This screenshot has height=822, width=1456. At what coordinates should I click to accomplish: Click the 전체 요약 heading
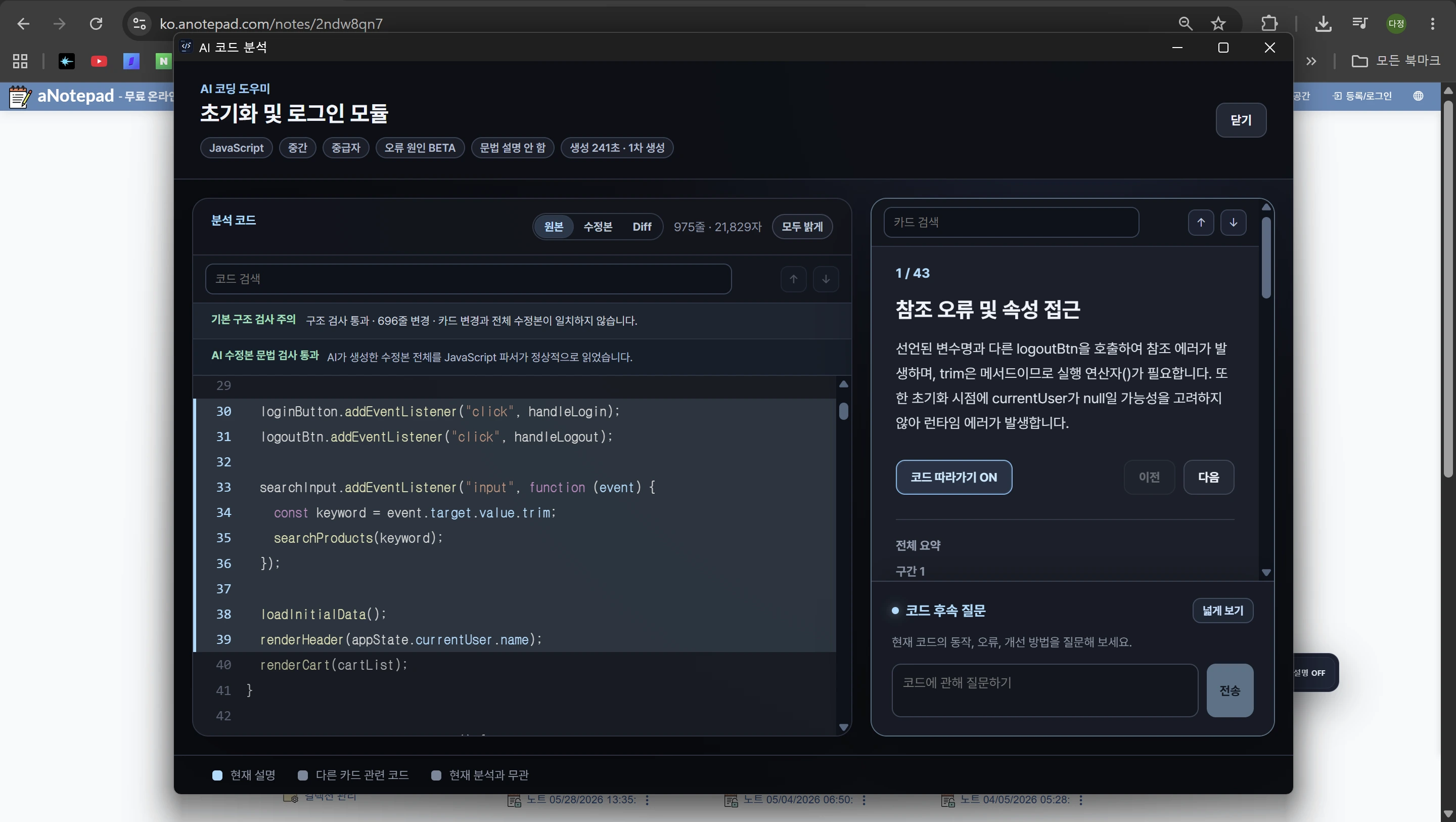[918, 546]
